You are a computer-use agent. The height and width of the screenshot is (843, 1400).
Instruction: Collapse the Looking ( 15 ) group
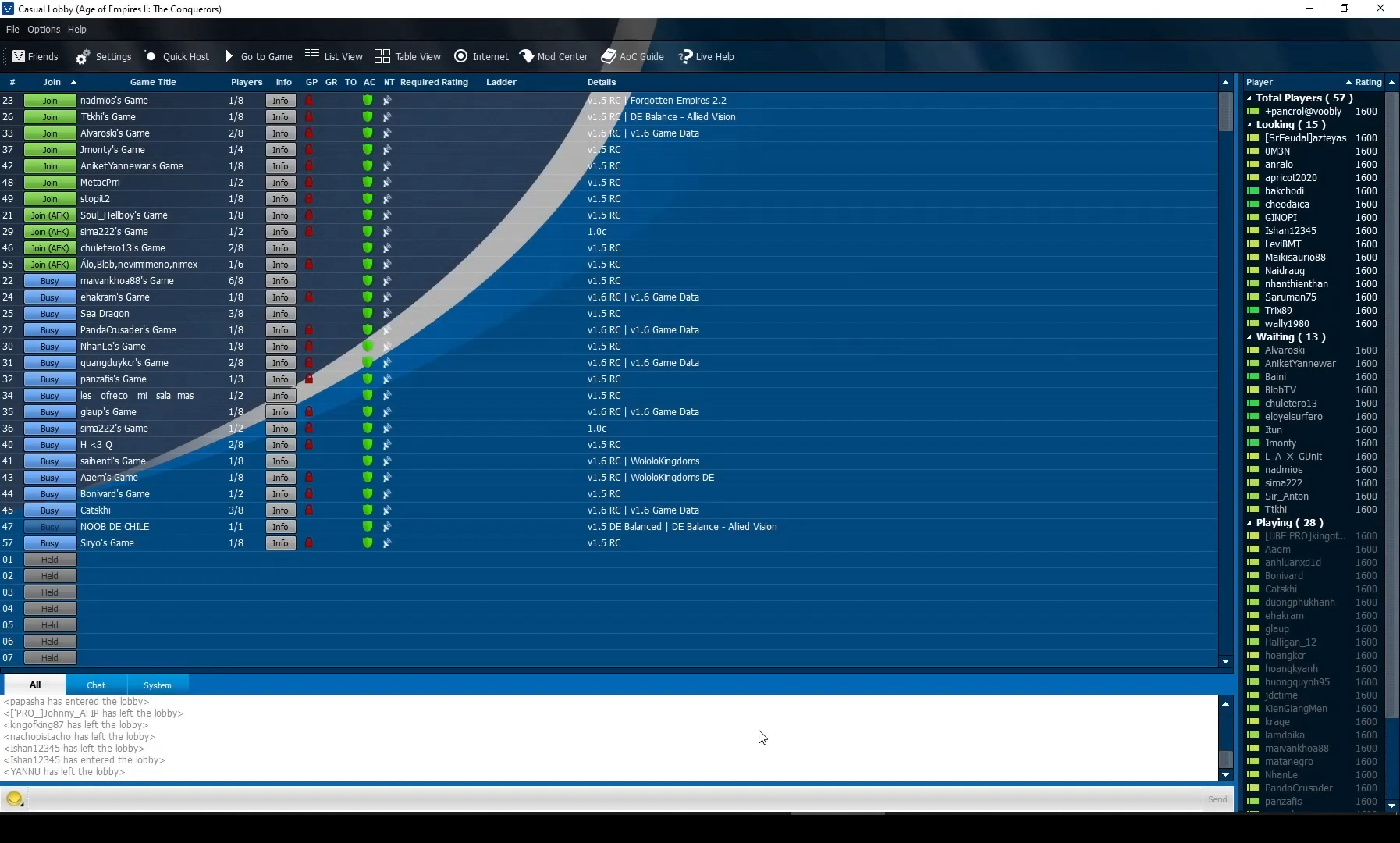(x=1249, y=125)
